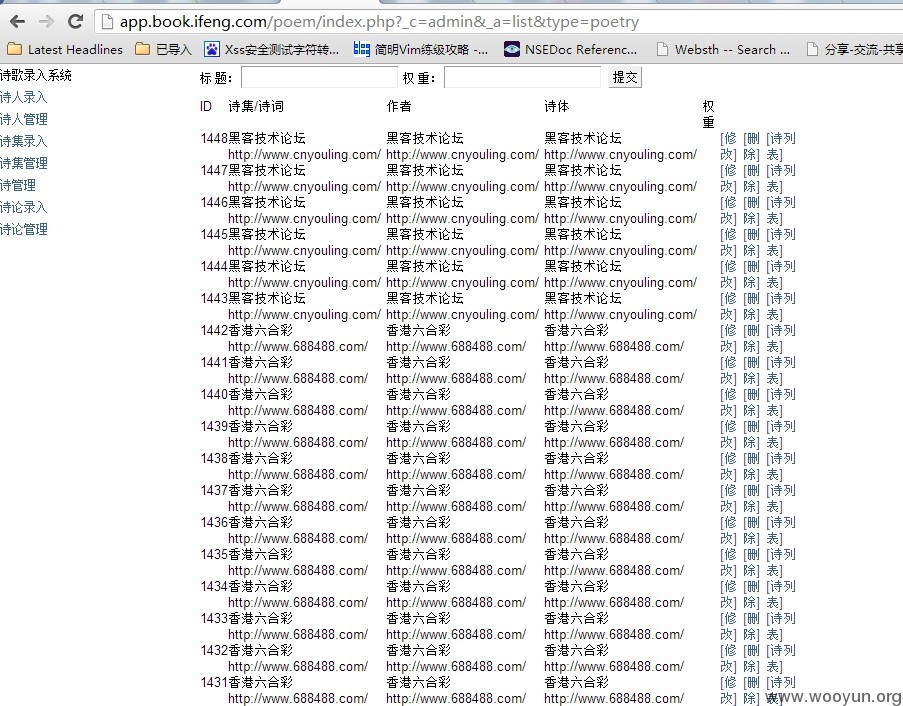Click ID 1431 in the table
This screenshot has height=706, width=903.
(x=214, y=682)
